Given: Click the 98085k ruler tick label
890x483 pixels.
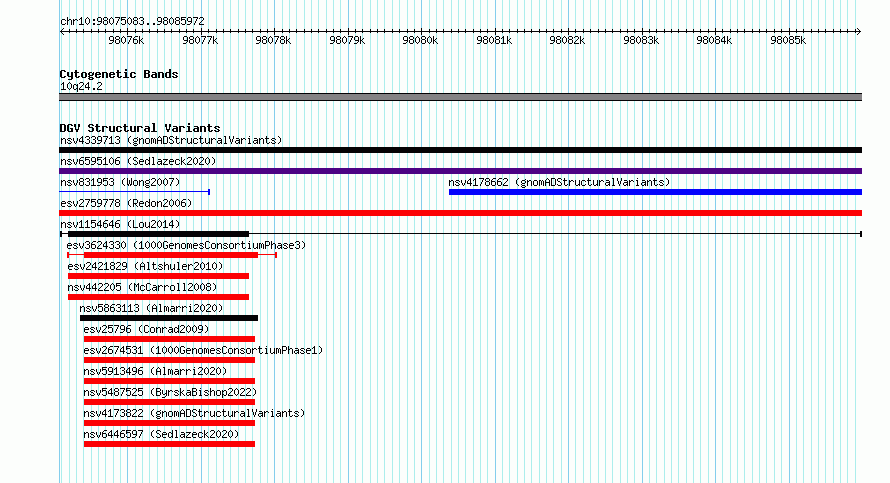Looking at the screenshot, I should click(x=788, y=40).
